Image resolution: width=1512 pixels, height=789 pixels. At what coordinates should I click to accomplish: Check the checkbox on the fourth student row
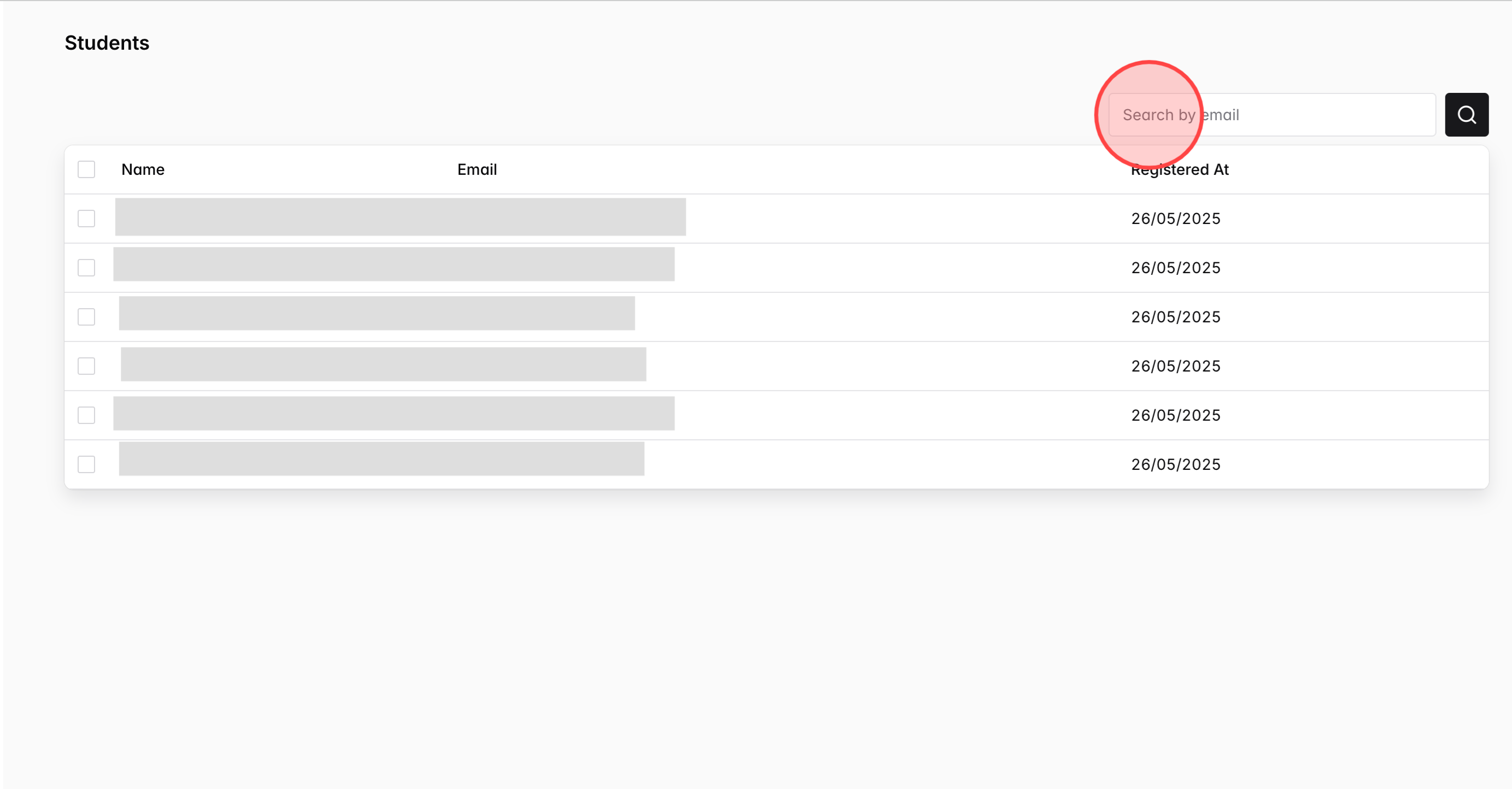click(86, 366)
